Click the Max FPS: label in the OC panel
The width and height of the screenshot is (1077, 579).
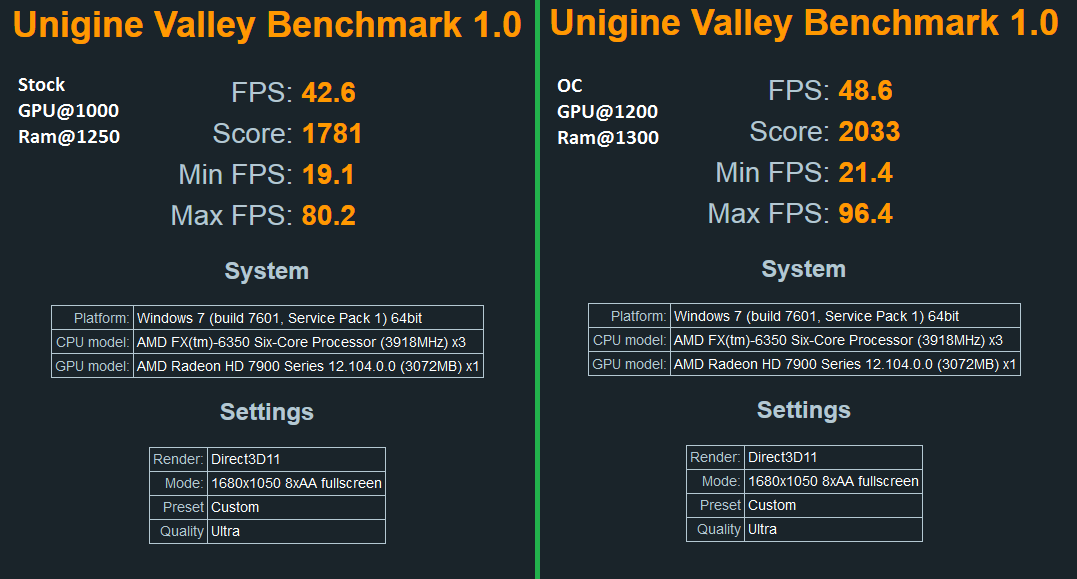click(x=769, y=214)
